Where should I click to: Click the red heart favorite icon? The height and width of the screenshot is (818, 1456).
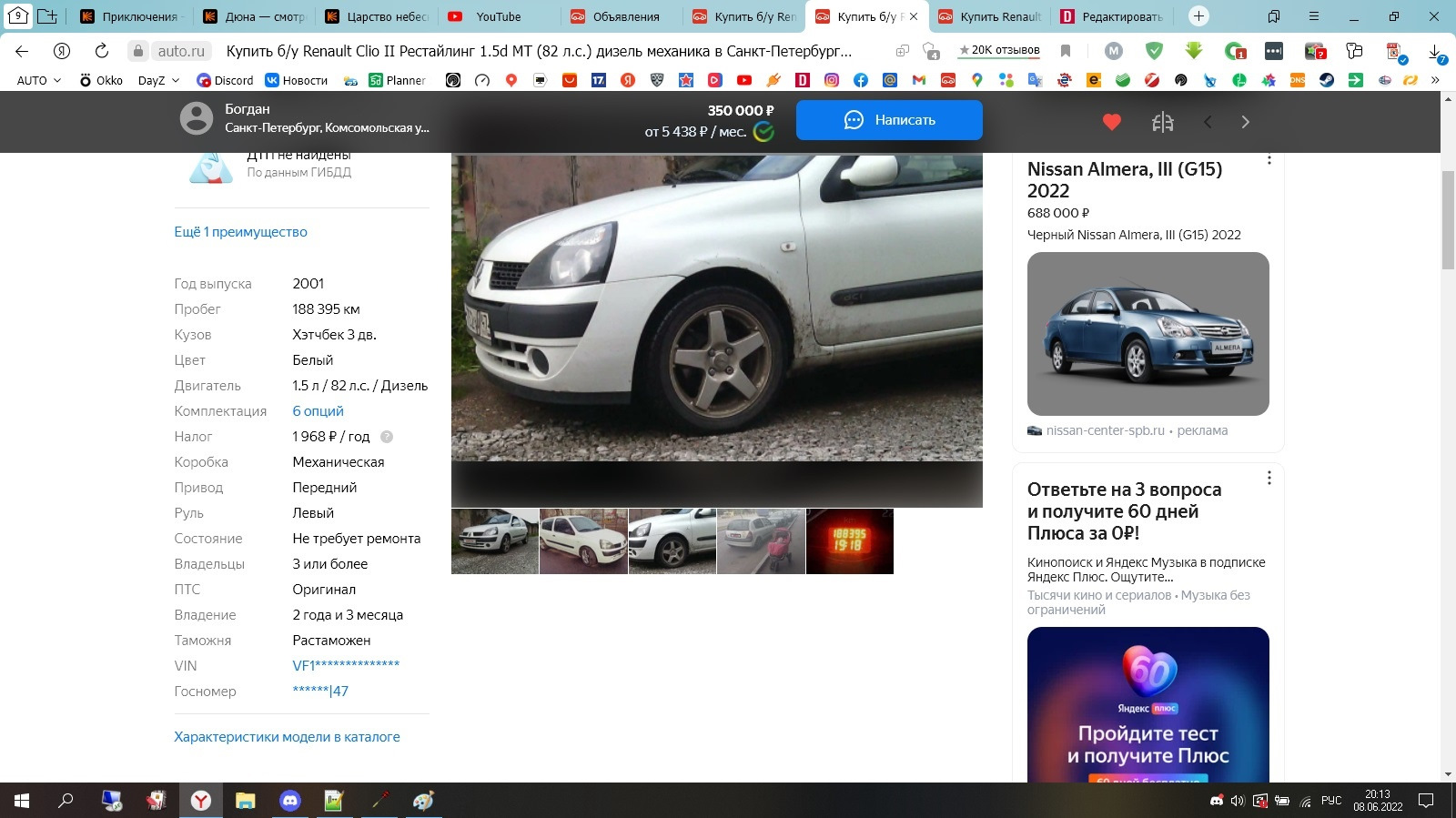point(1112,122)
